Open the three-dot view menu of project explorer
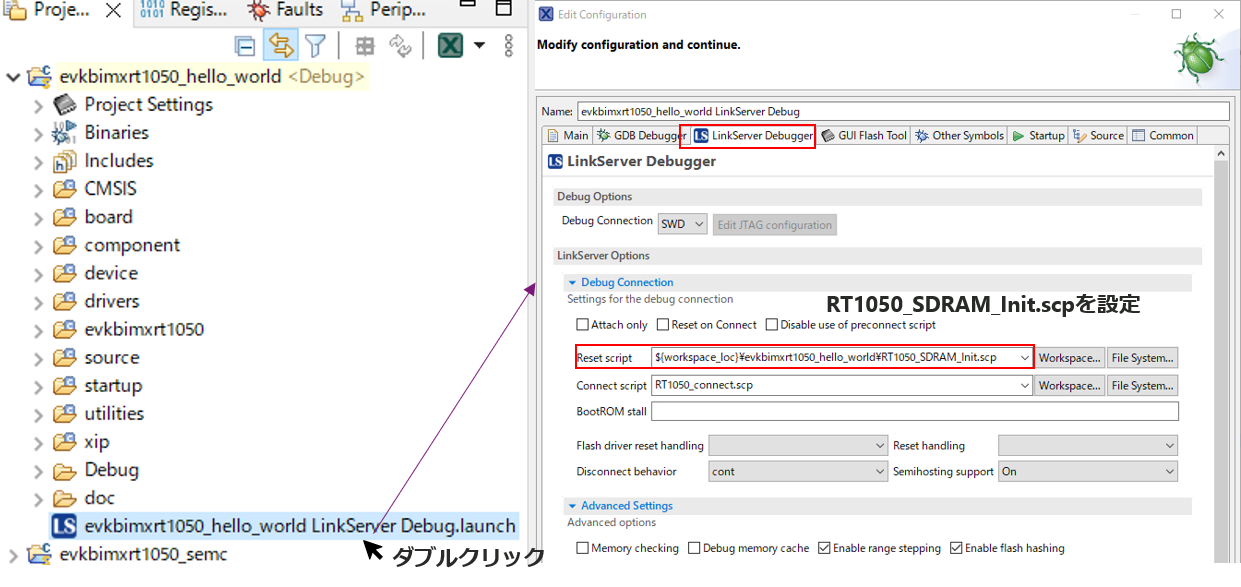The image size is (1241, 587). 508,46
